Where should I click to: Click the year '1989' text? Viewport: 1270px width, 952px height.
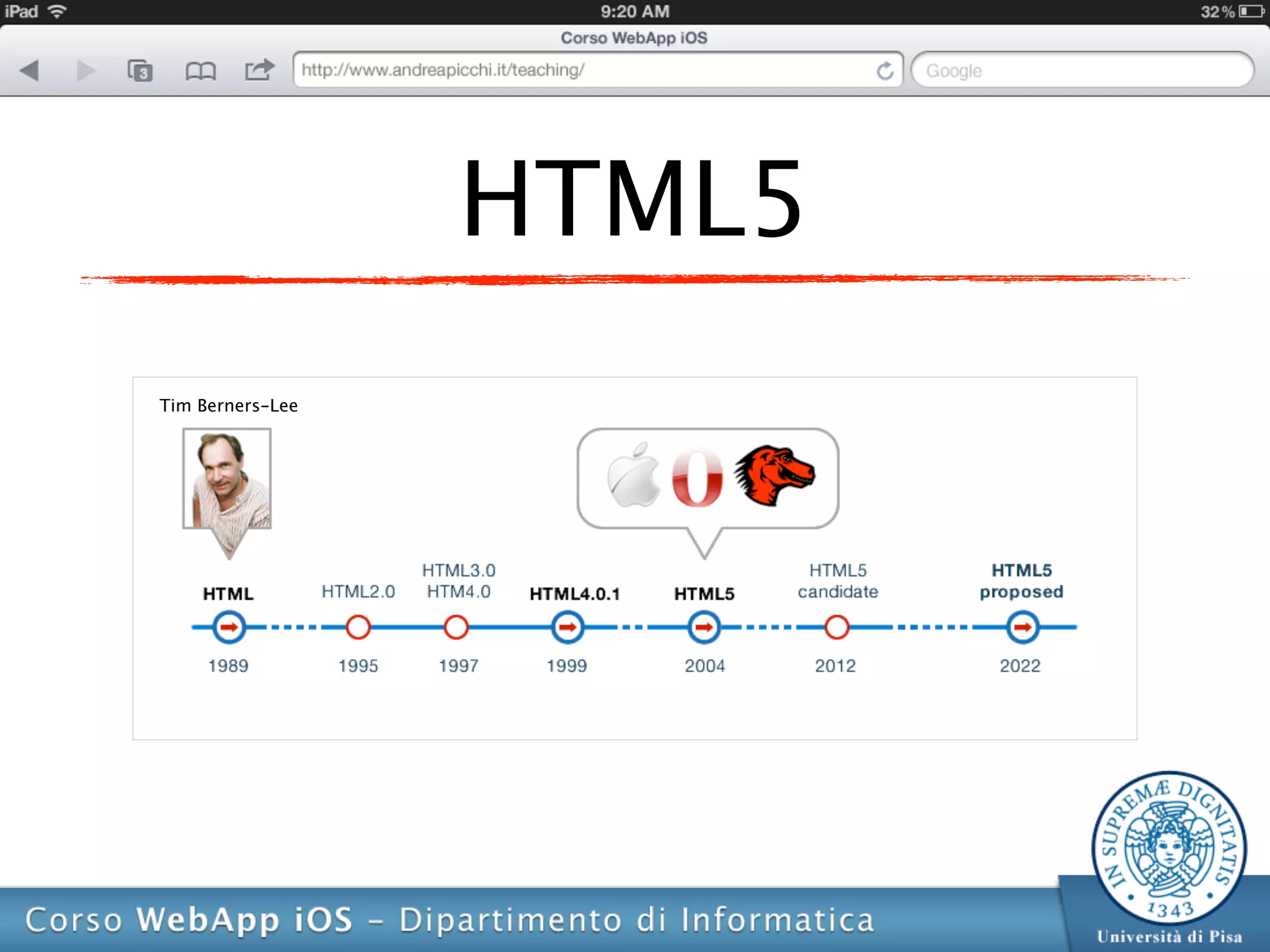(228, 666)
